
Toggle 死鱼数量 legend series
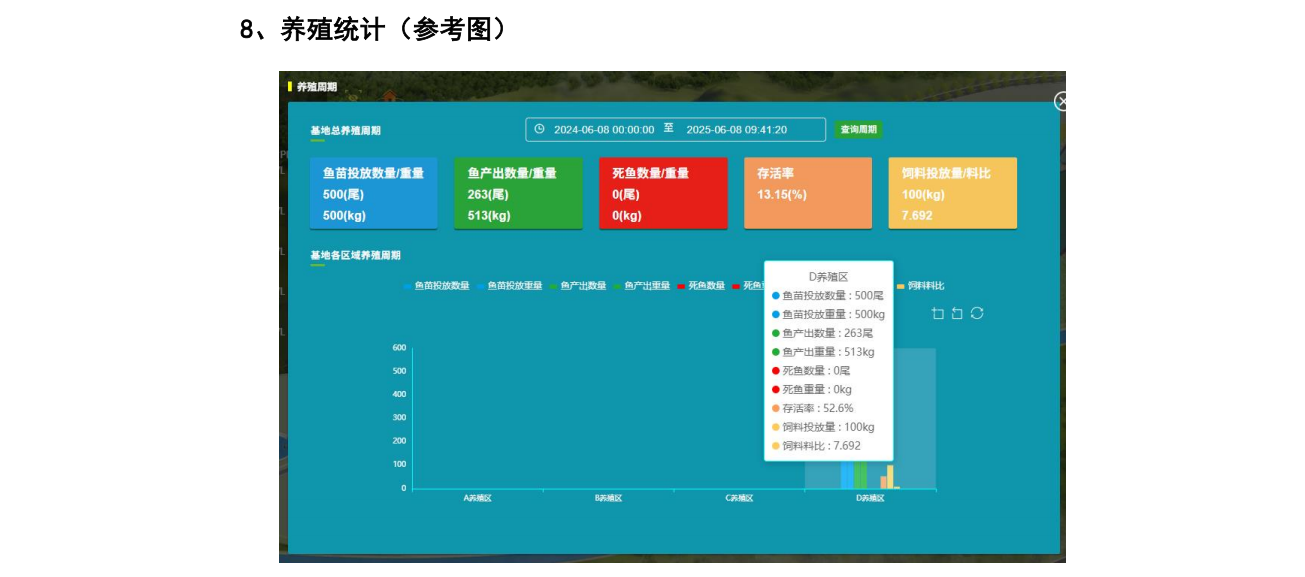(701, 286)
